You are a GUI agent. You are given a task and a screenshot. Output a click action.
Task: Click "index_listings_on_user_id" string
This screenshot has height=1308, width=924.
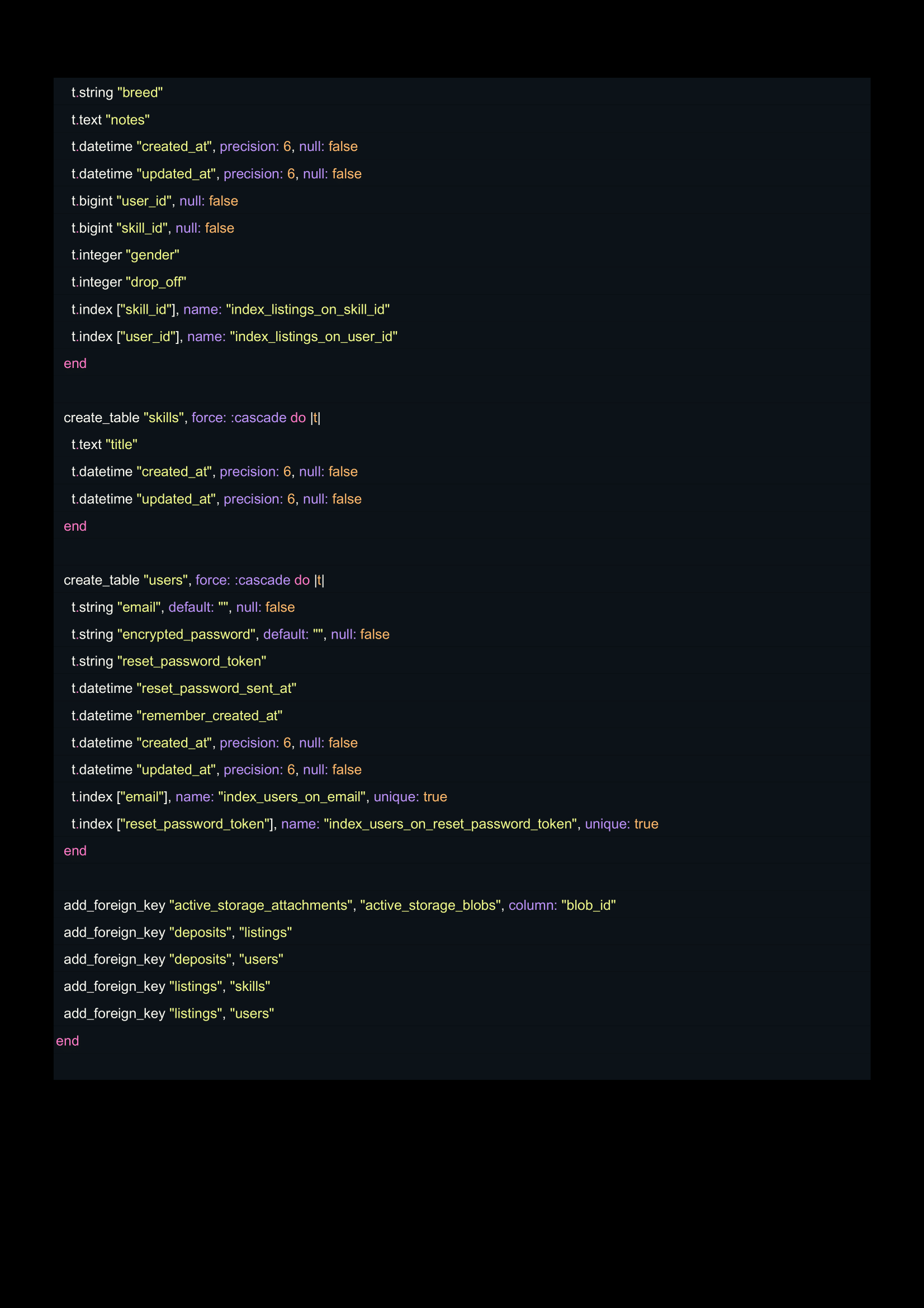314,337
